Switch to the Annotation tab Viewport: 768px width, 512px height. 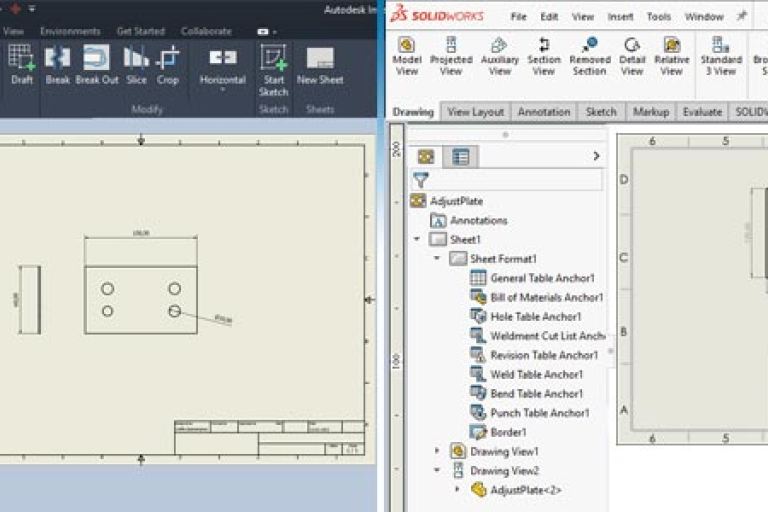(x=544, y=112)
